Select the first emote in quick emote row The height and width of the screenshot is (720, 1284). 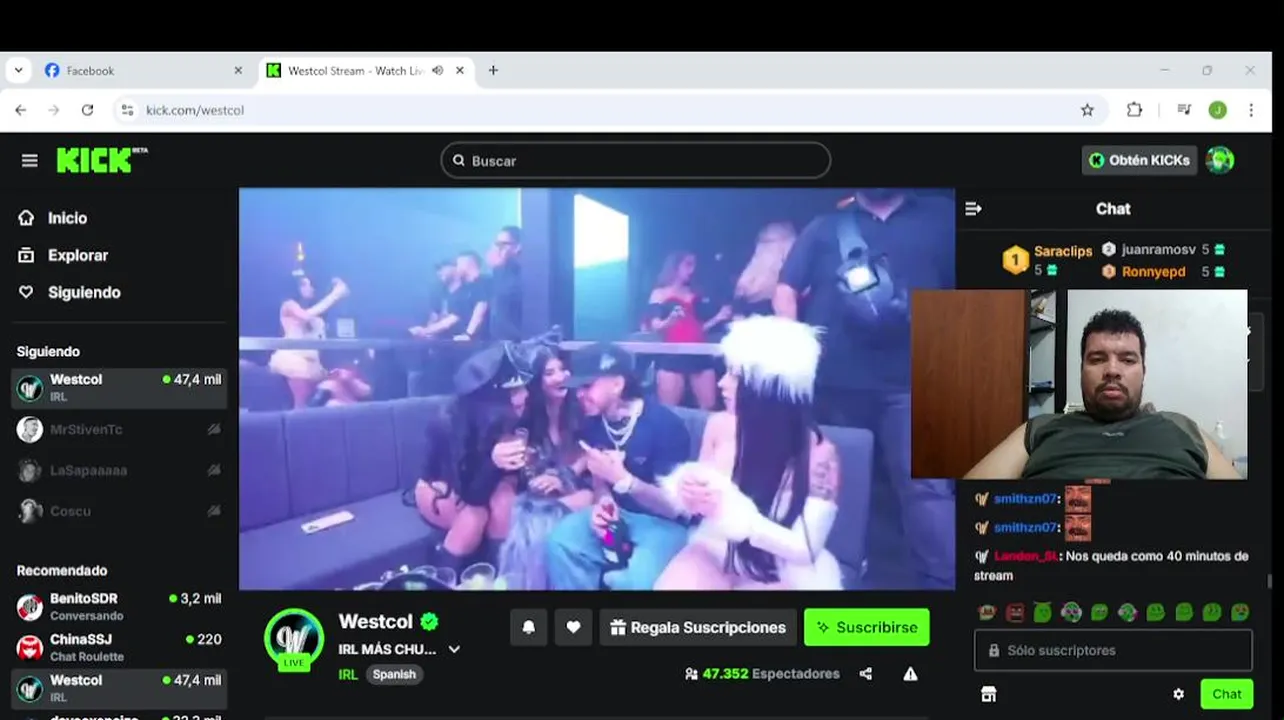pos(987,612)
